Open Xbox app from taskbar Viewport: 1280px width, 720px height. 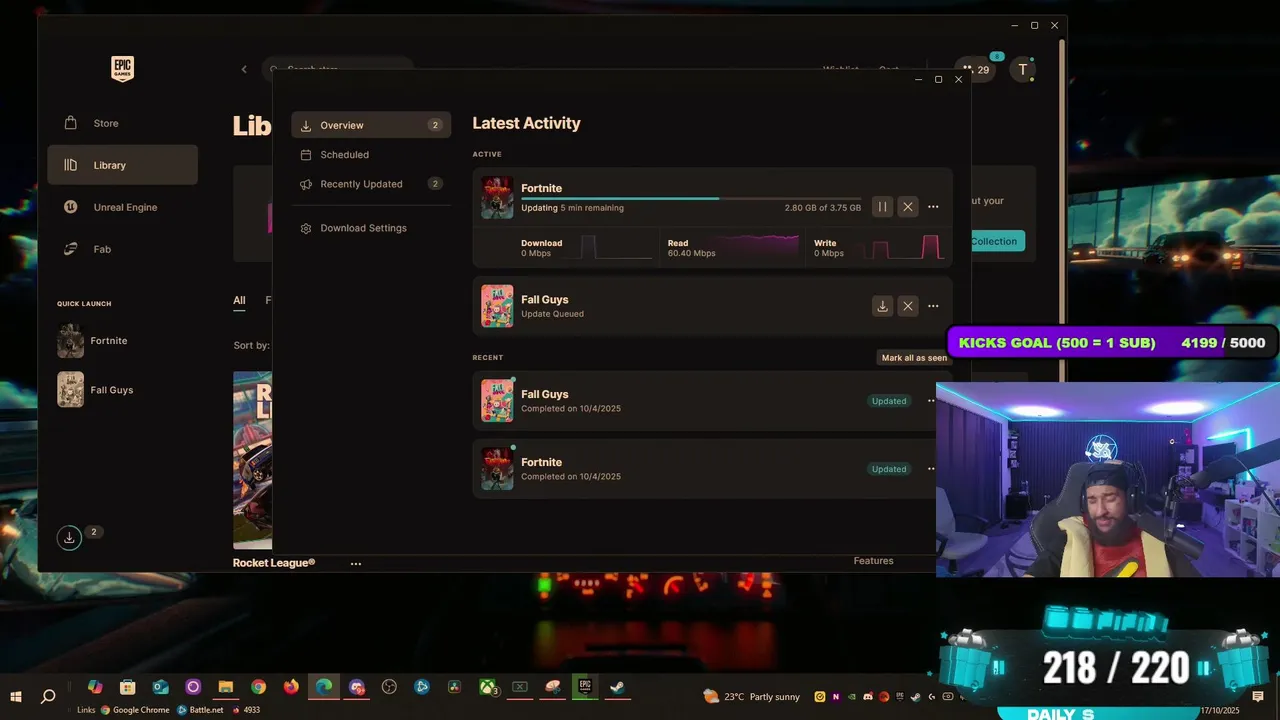pos(488,687)
